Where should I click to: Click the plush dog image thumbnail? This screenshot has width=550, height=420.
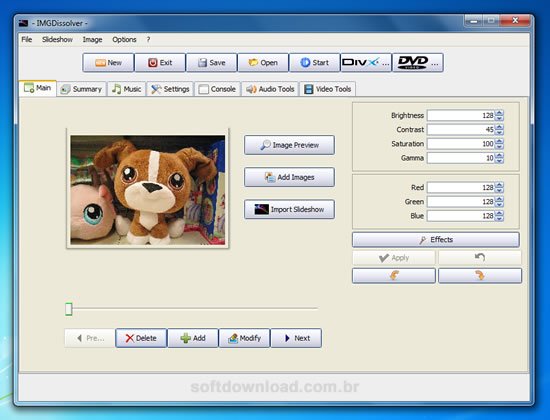[x=148, y=190]
